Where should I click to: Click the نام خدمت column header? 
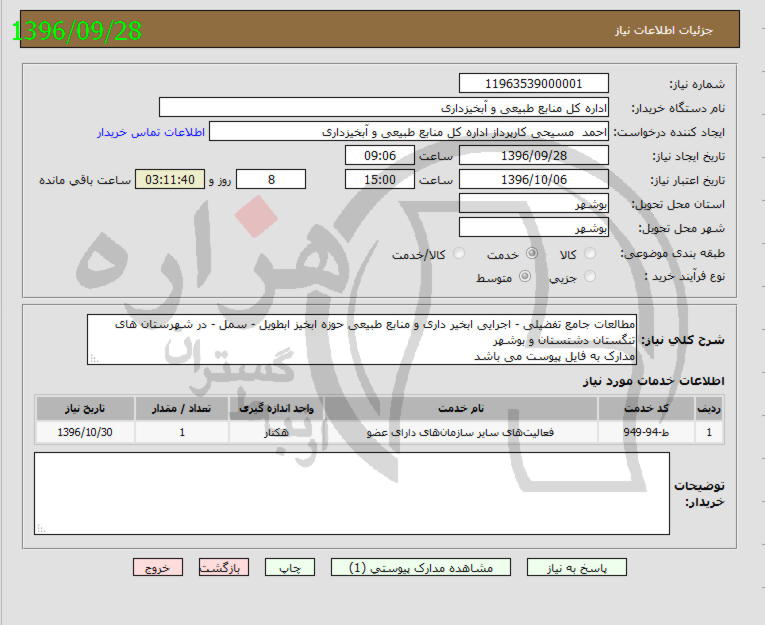coord(461,408)
